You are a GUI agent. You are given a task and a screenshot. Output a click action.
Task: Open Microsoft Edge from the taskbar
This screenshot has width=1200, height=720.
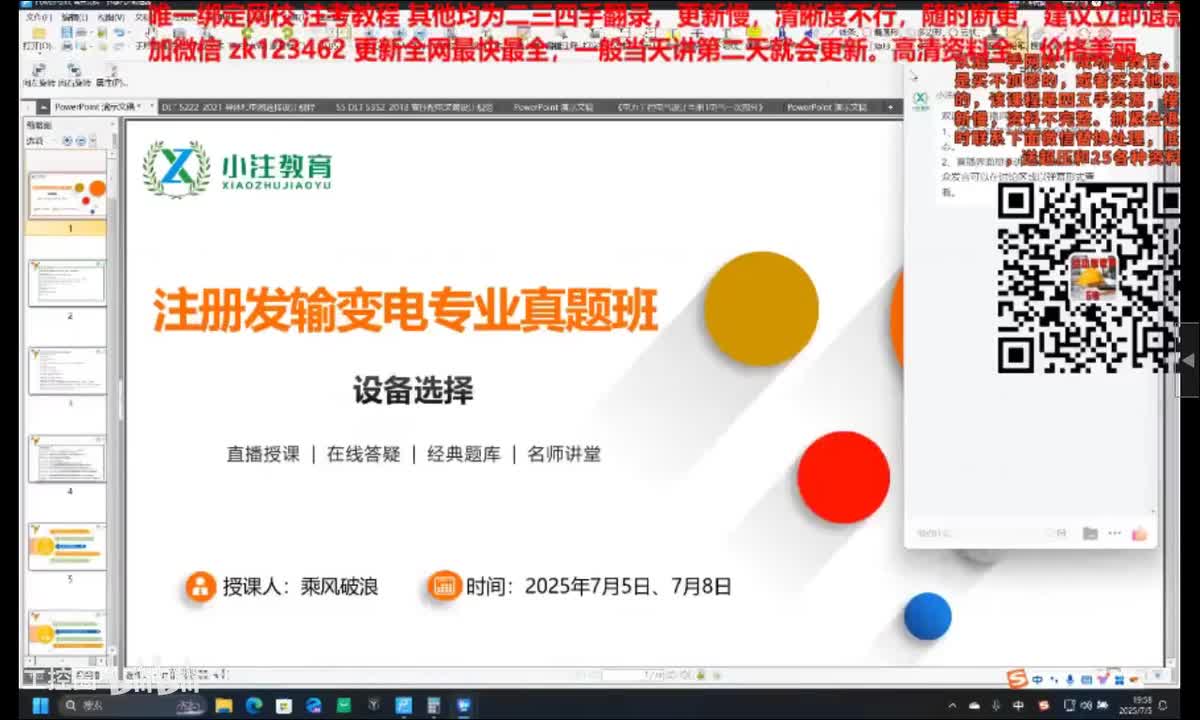coord(253,705)
